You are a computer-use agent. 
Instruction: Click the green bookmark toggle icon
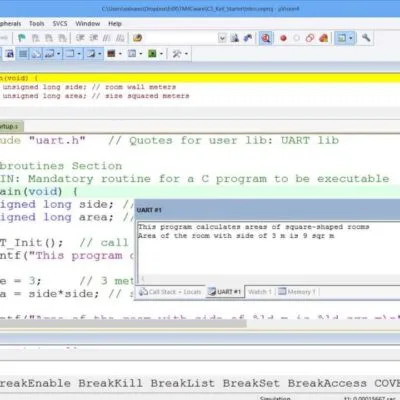pyautogui.click(x=22, y=38)
